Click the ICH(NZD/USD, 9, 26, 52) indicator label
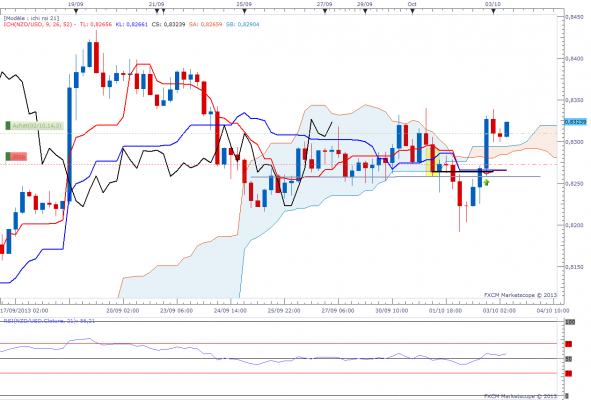The height and width of the screenshot is (400, 591). [x=38, y=24]
